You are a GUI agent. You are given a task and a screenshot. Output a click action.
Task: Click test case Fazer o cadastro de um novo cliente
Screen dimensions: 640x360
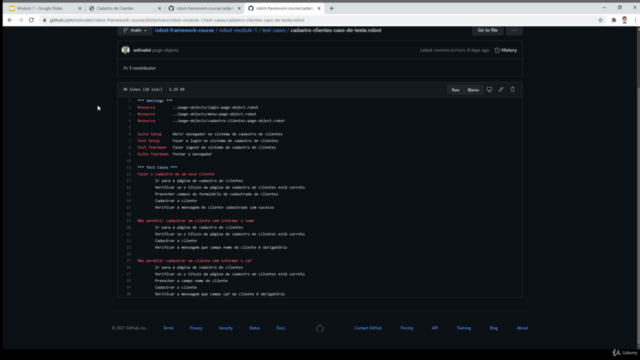176,174
